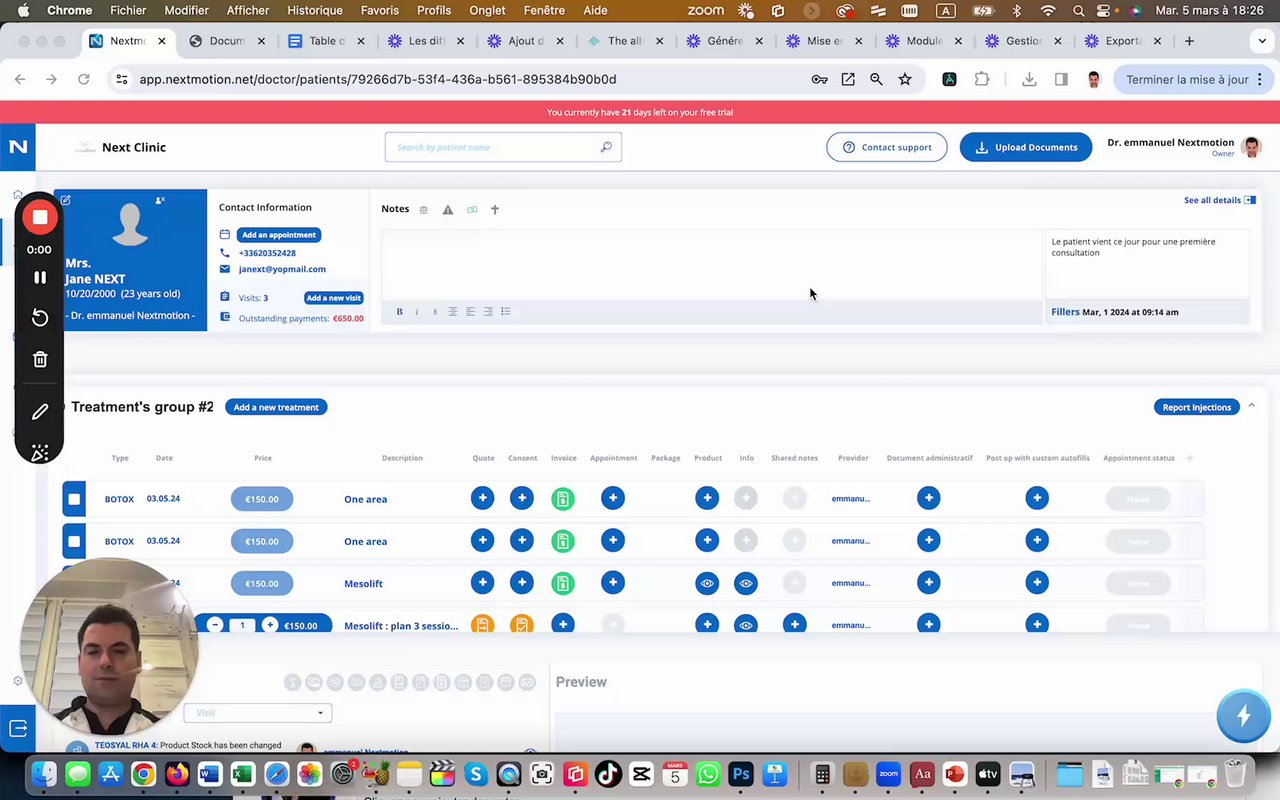Open the orange quote icon of Mesolift plan row
Screen dimensions: 1280x800
point(482,625)
